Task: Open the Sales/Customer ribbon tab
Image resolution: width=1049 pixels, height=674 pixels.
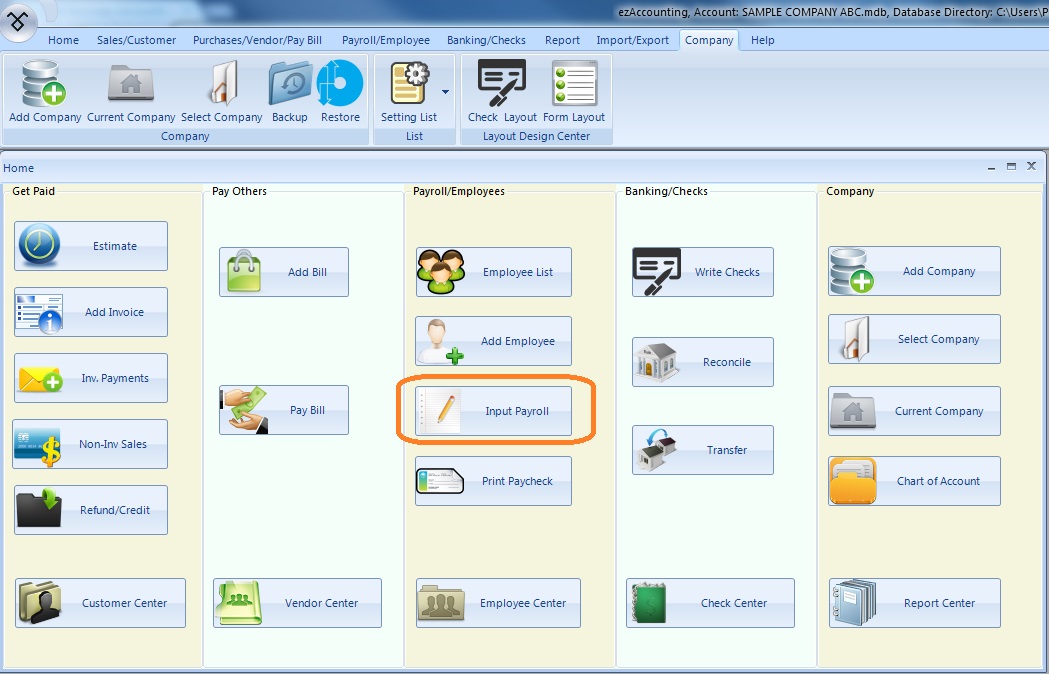Action: pyautogui.click(x=136, y=40)
